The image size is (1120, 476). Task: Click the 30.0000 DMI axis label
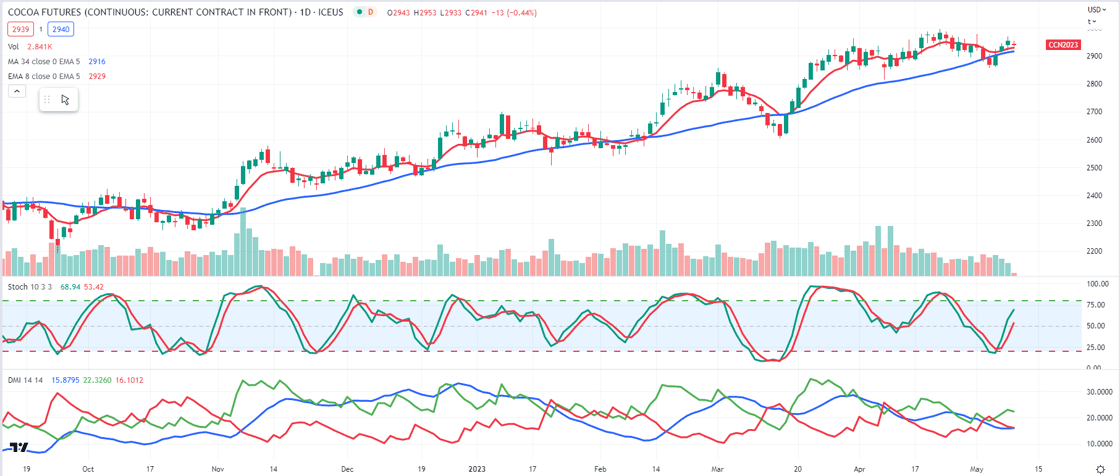1099,392
